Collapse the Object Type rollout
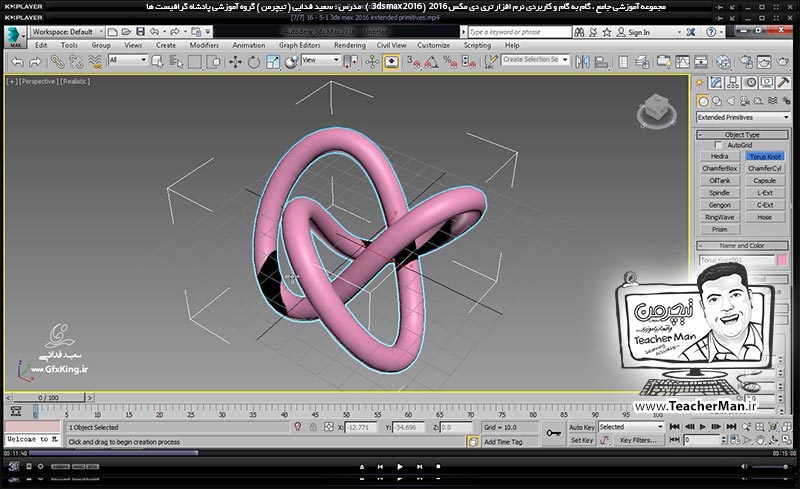Image resolution: width=800 pixels, height=489 pixels. coord(742,135)
